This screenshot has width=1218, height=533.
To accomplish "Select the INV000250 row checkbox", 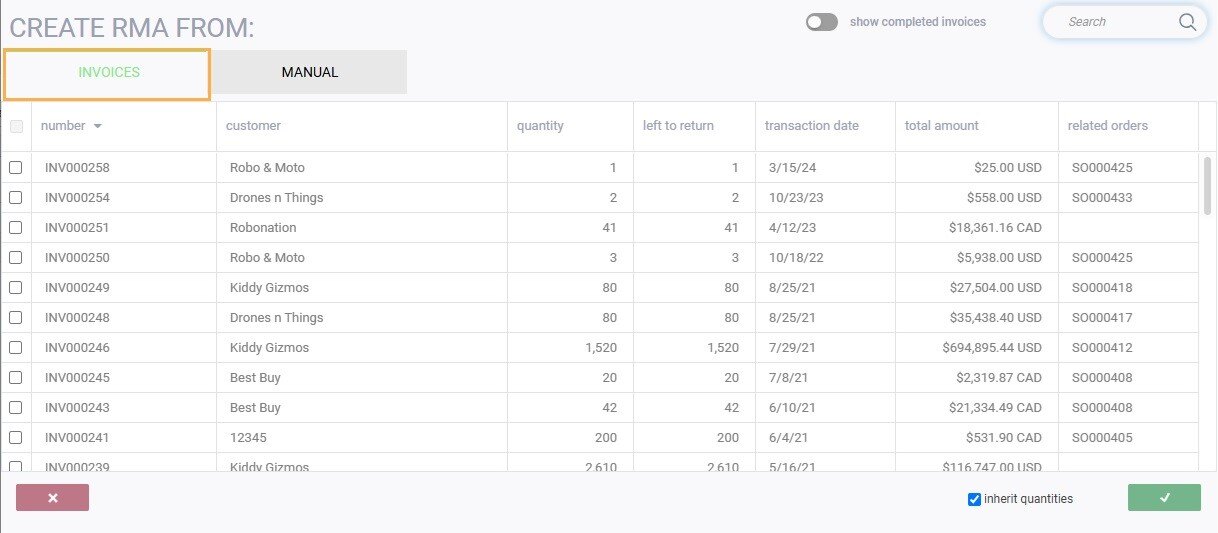I will 16,258.
